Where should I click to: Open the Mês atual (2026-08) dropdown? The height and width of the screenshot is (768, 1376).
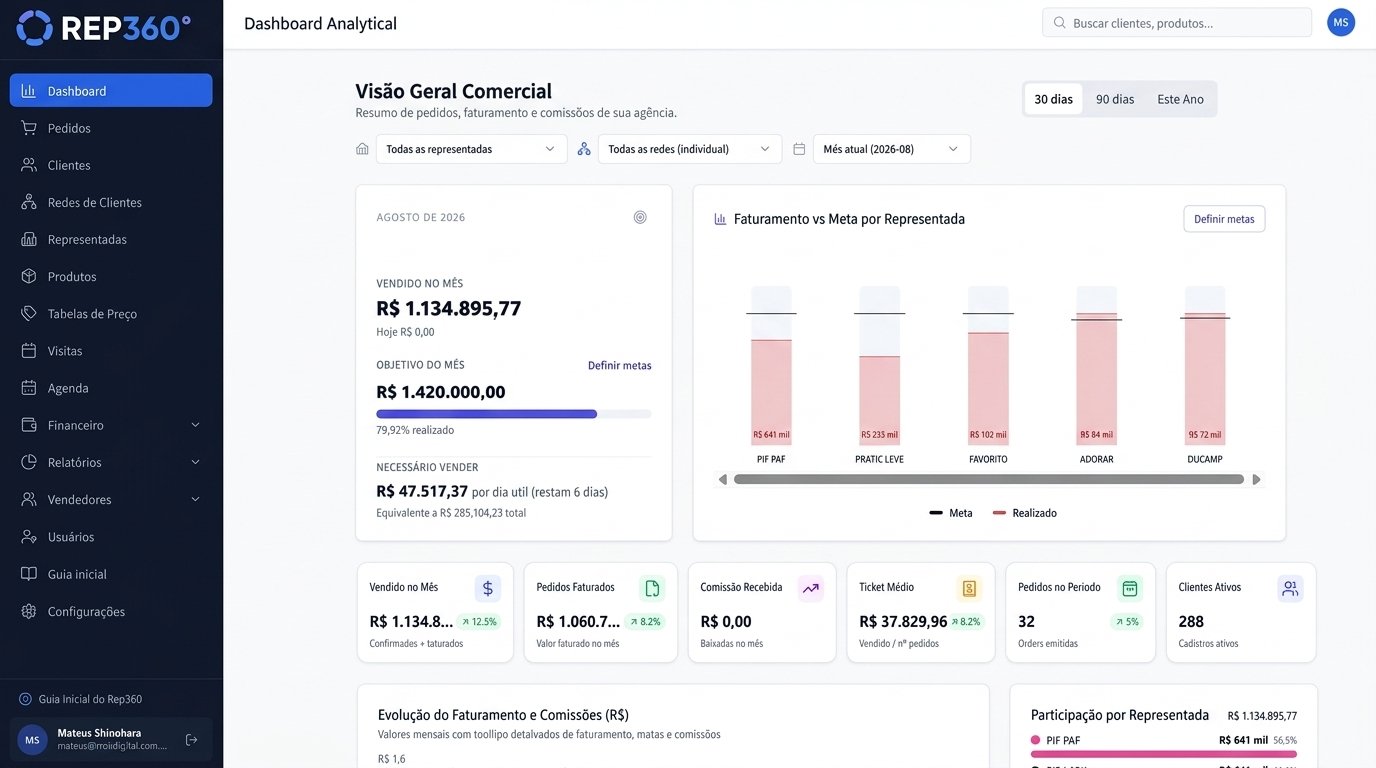click(x=891, y=149)
